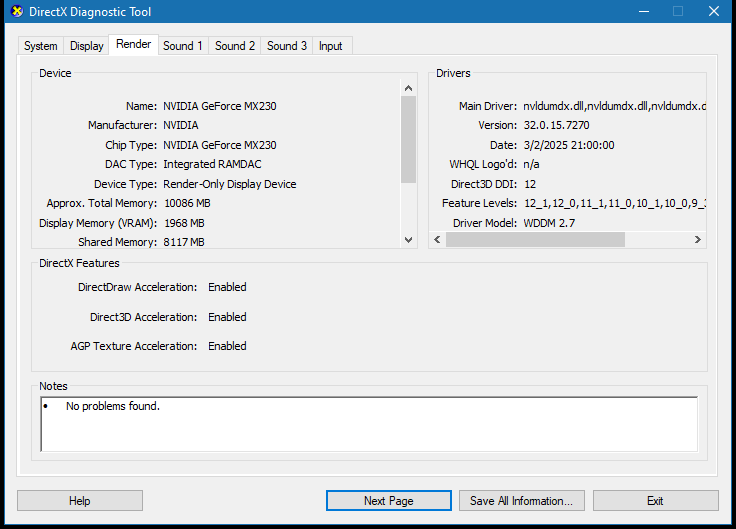
Task: Click the Integrated RAMDAC value
Action: coord(212,164)
